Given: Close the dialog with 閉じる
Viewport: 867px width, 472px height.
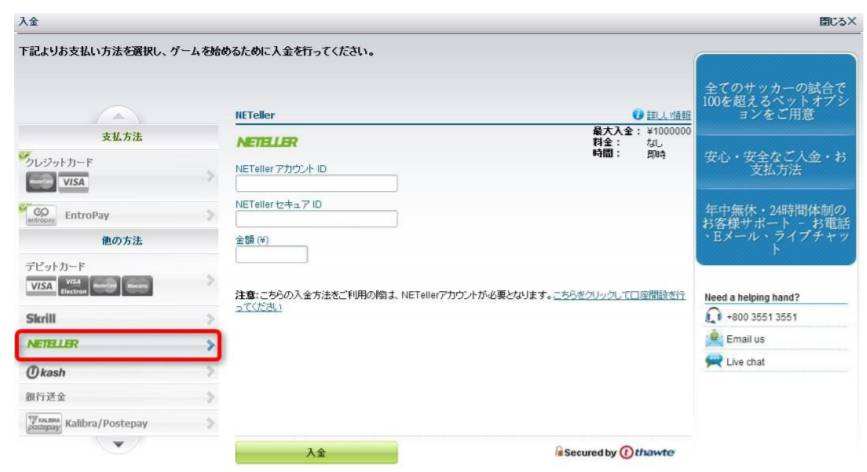Looking at the screenshot, I should click(837, 21).
